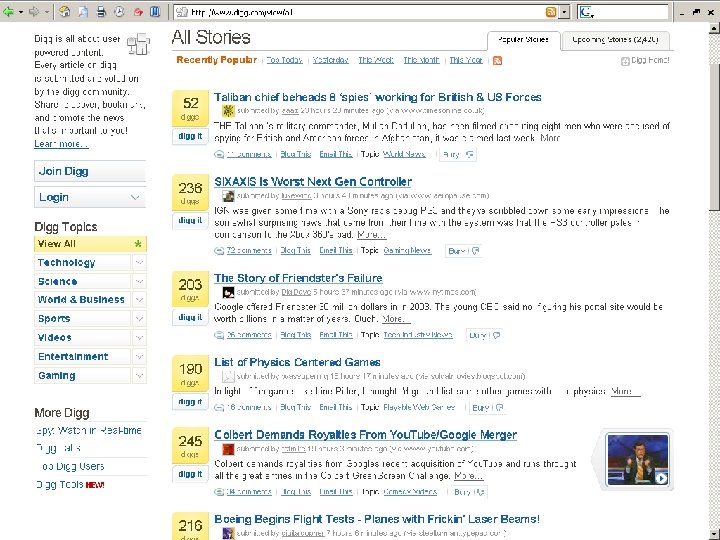Click the RSS feed icon beside This Year

click(497, 61)
